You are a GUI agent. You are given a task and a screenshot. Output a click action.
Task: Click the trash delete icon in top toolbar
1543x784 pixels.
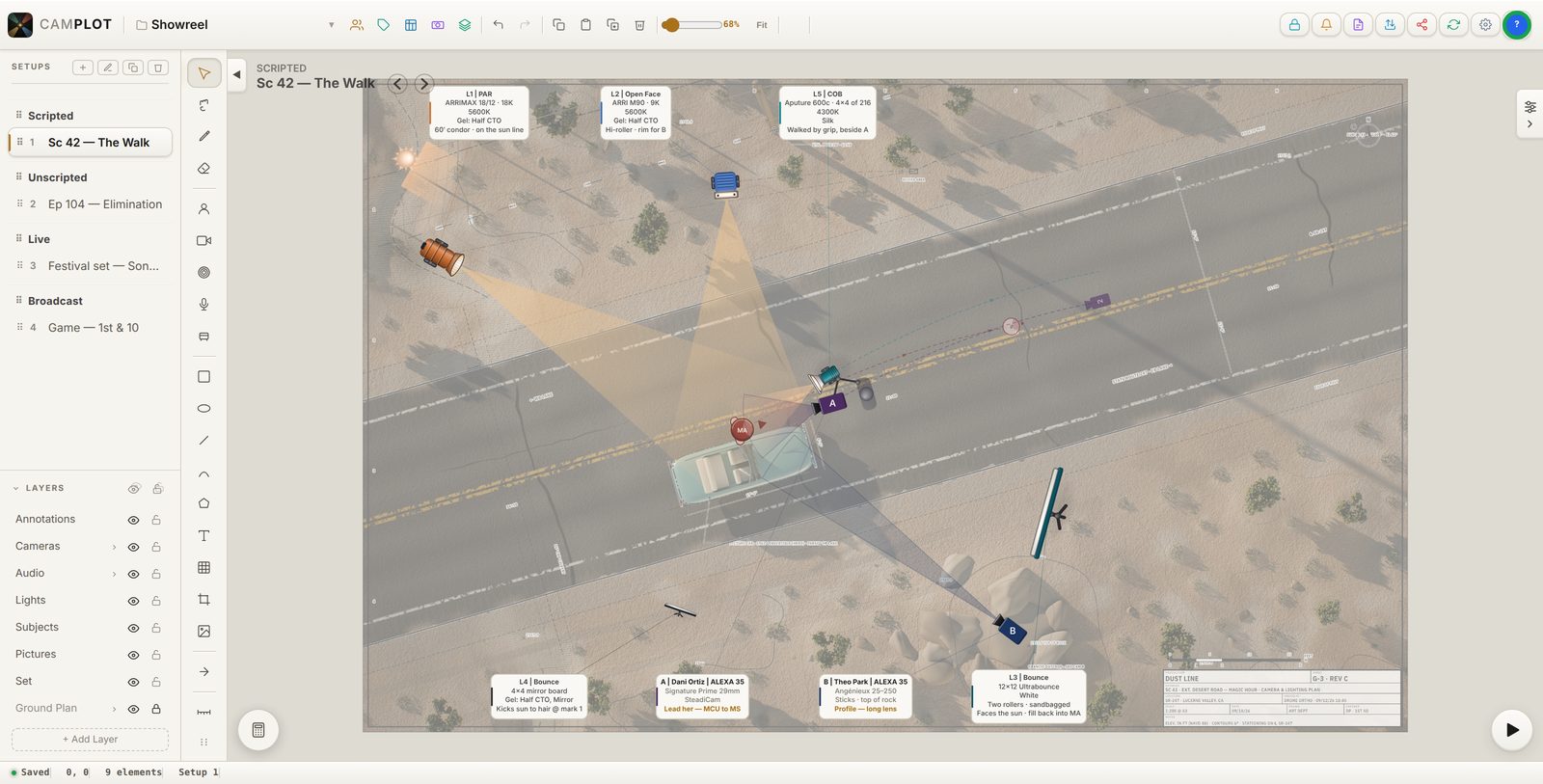[639, 25]
